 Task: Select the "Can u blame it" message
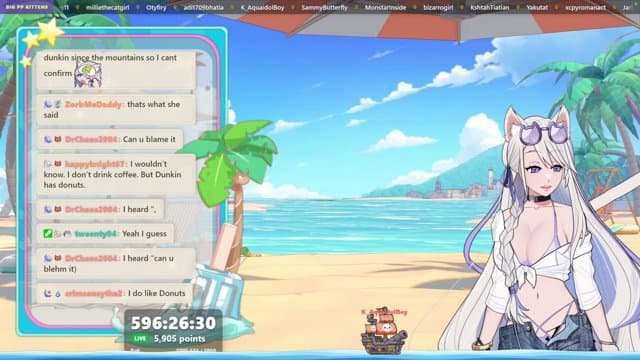click(x=110, y=139)
